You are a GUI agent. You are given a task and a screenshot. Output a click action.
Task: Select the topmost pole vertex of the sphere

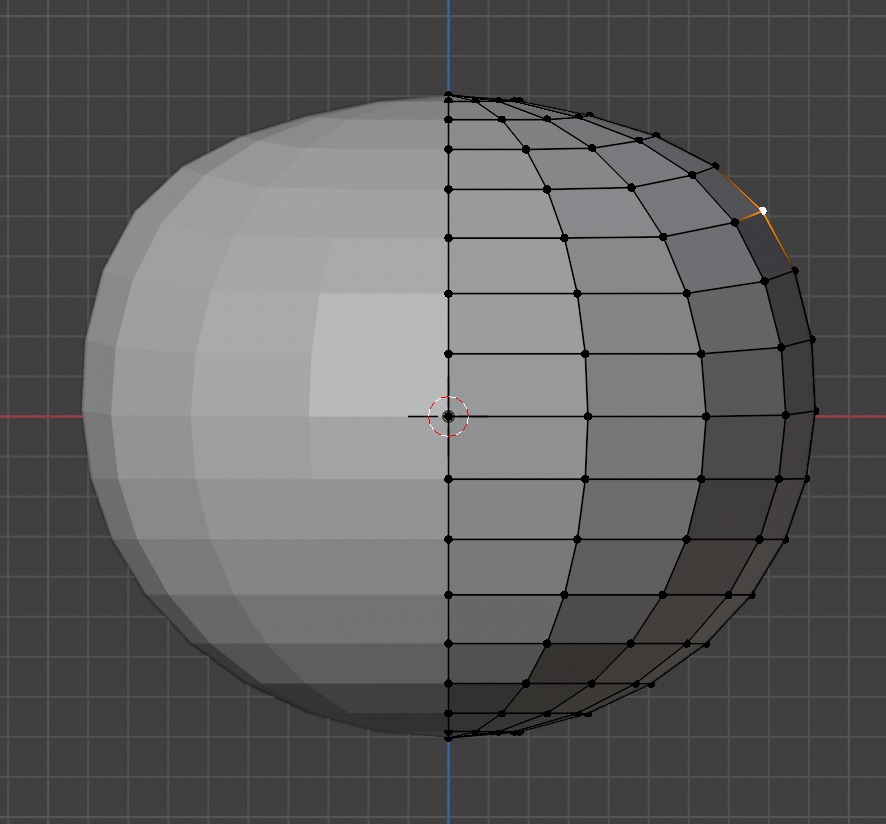(448, 96)
